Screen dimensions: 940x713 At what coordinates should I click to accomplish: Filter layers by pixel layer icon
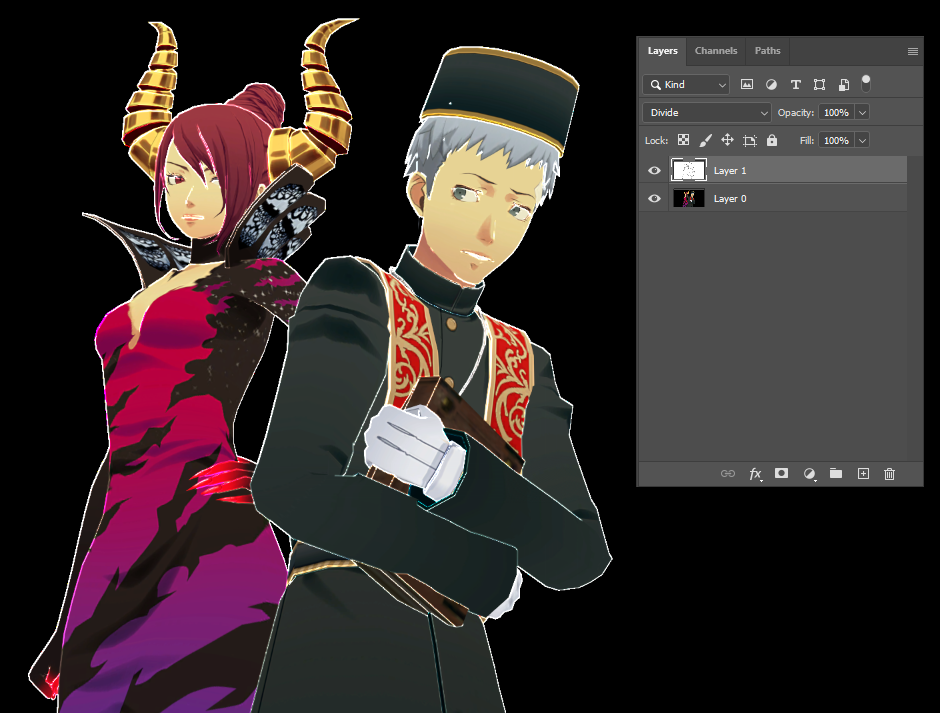click(x=746, y=85)
